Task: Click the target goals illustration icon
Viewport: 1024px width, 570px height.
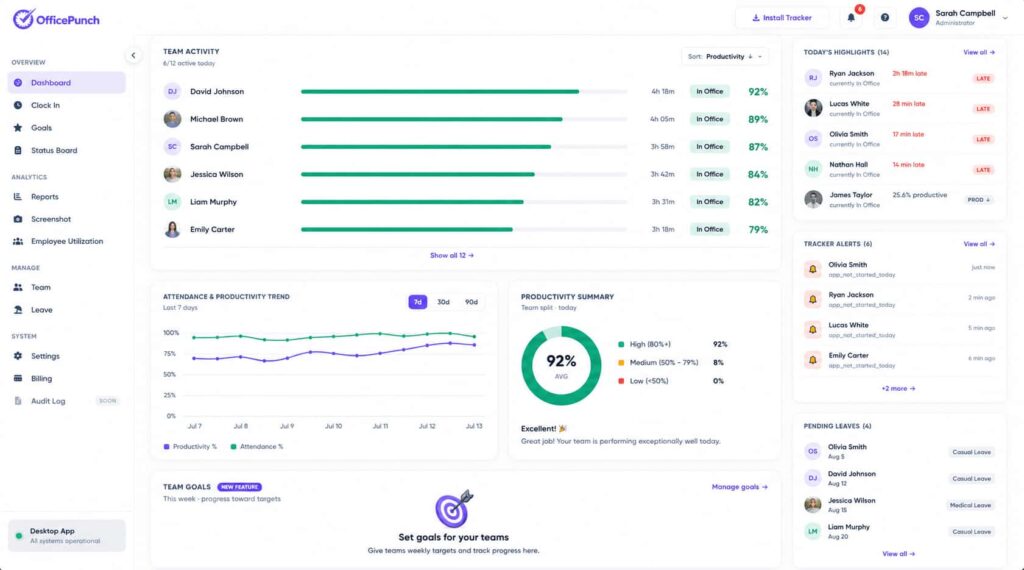Action: [x=454, y=509]
